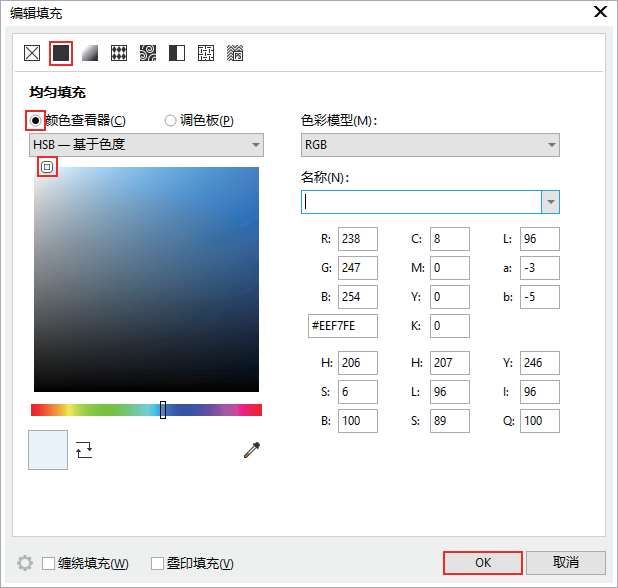Click the K value field
The height and width of the screenshot is (588, 618).
point(450,326)
